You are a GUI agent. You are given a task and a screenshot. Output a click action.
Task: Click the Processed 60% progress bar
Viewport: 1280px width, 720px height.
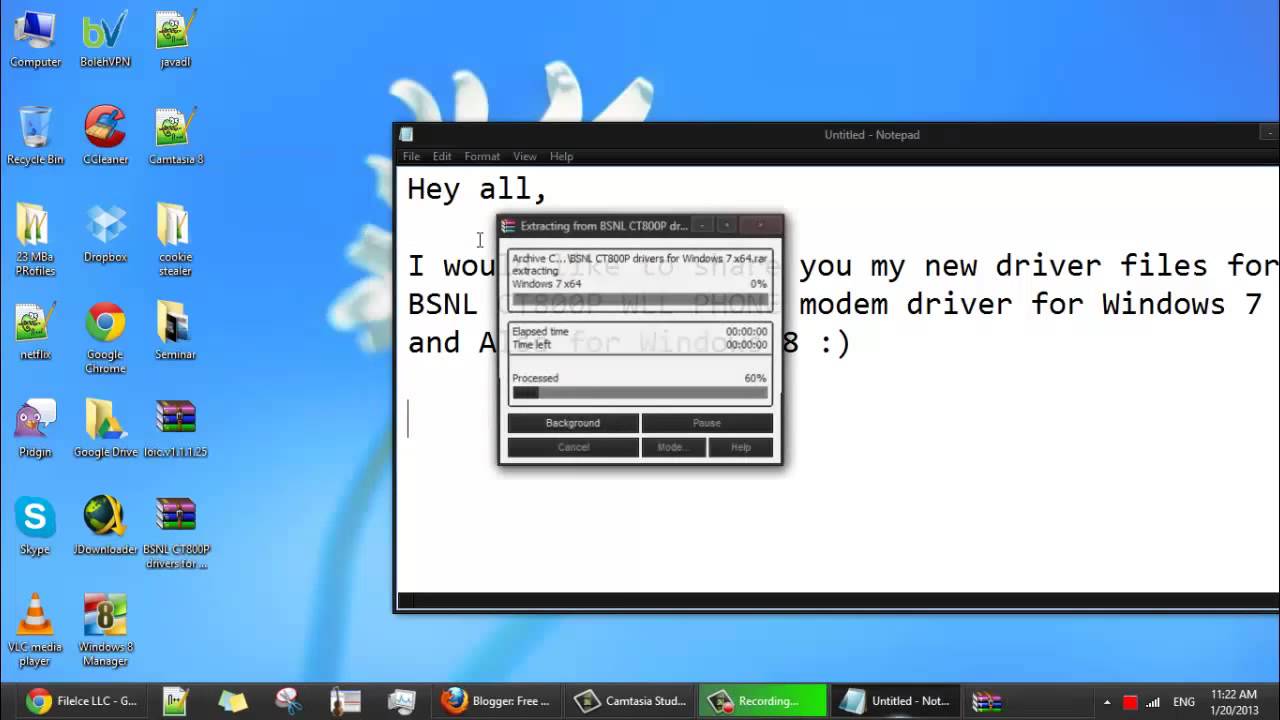(640, 393)
